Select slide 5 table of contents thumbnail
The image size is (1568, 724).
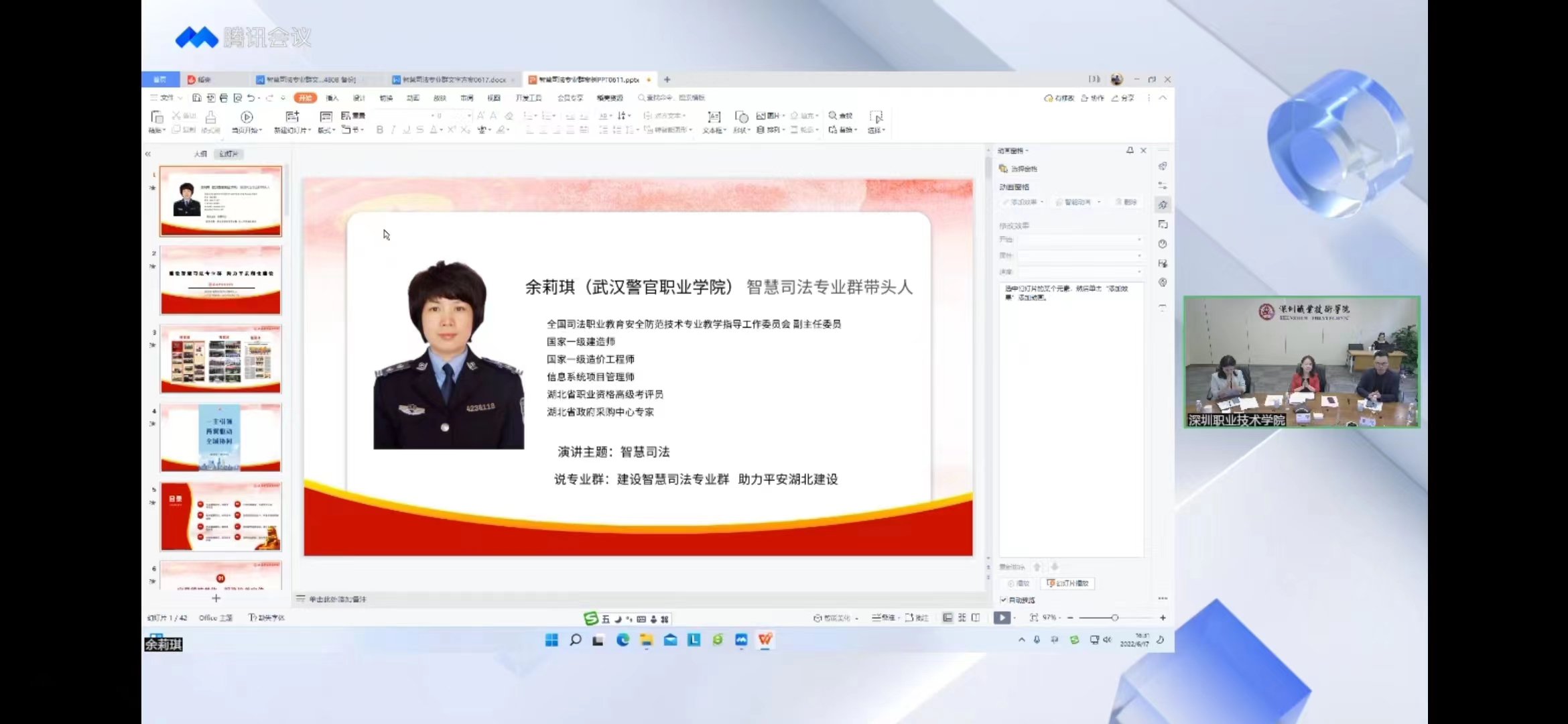coord(220,517)
